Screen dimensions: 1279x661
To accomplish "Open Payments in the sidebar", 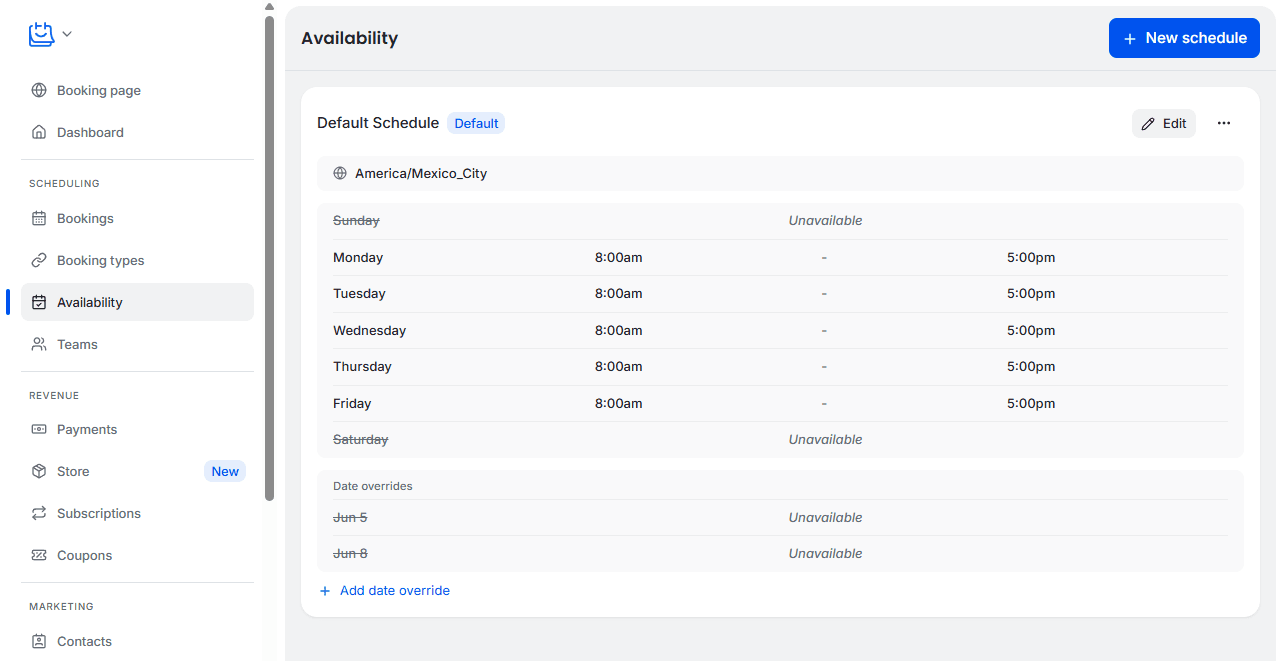I will (137, 429).
